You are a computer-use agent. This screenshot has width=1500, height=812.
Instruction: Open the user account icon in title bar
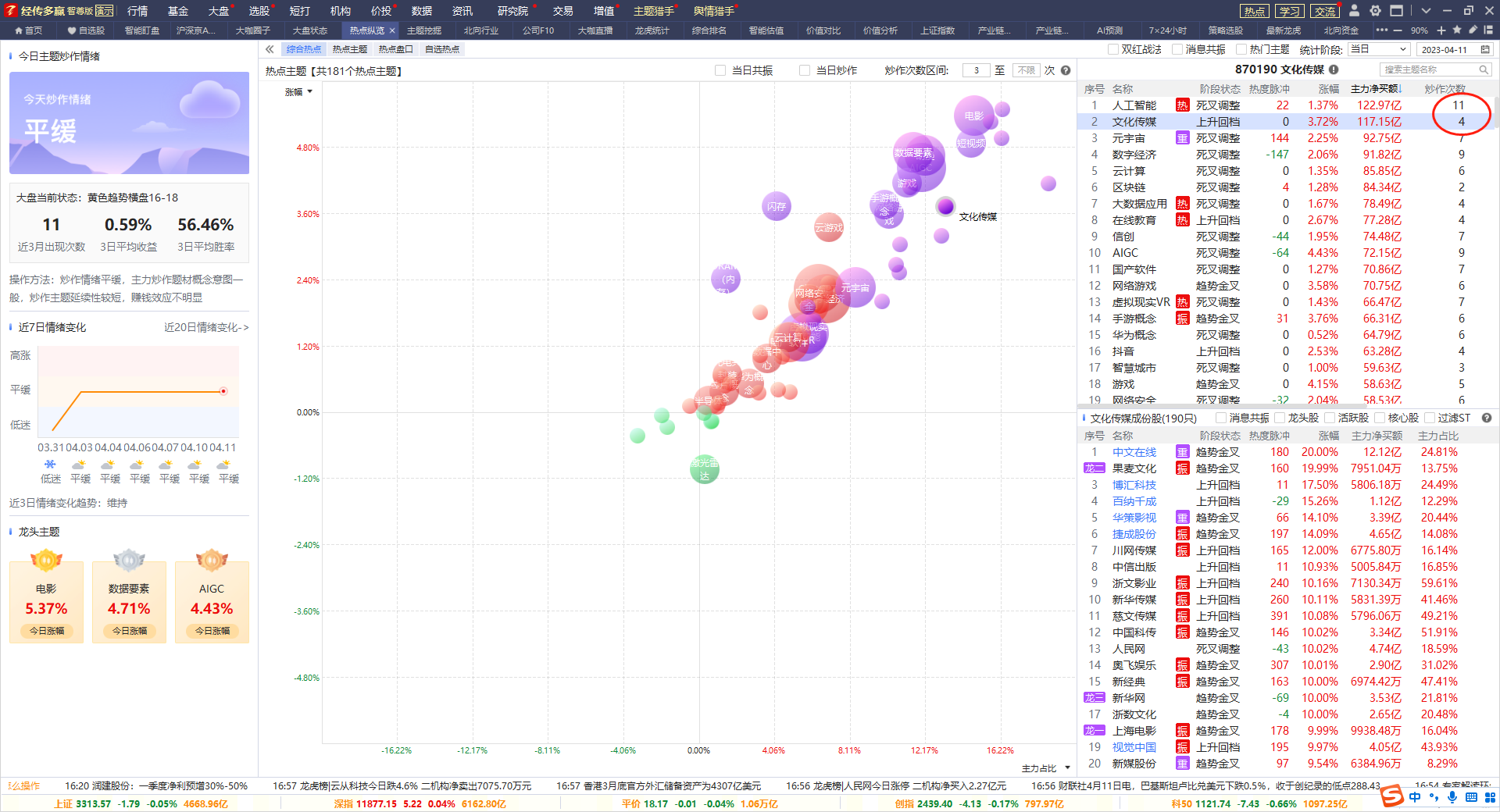[1355, 10]
